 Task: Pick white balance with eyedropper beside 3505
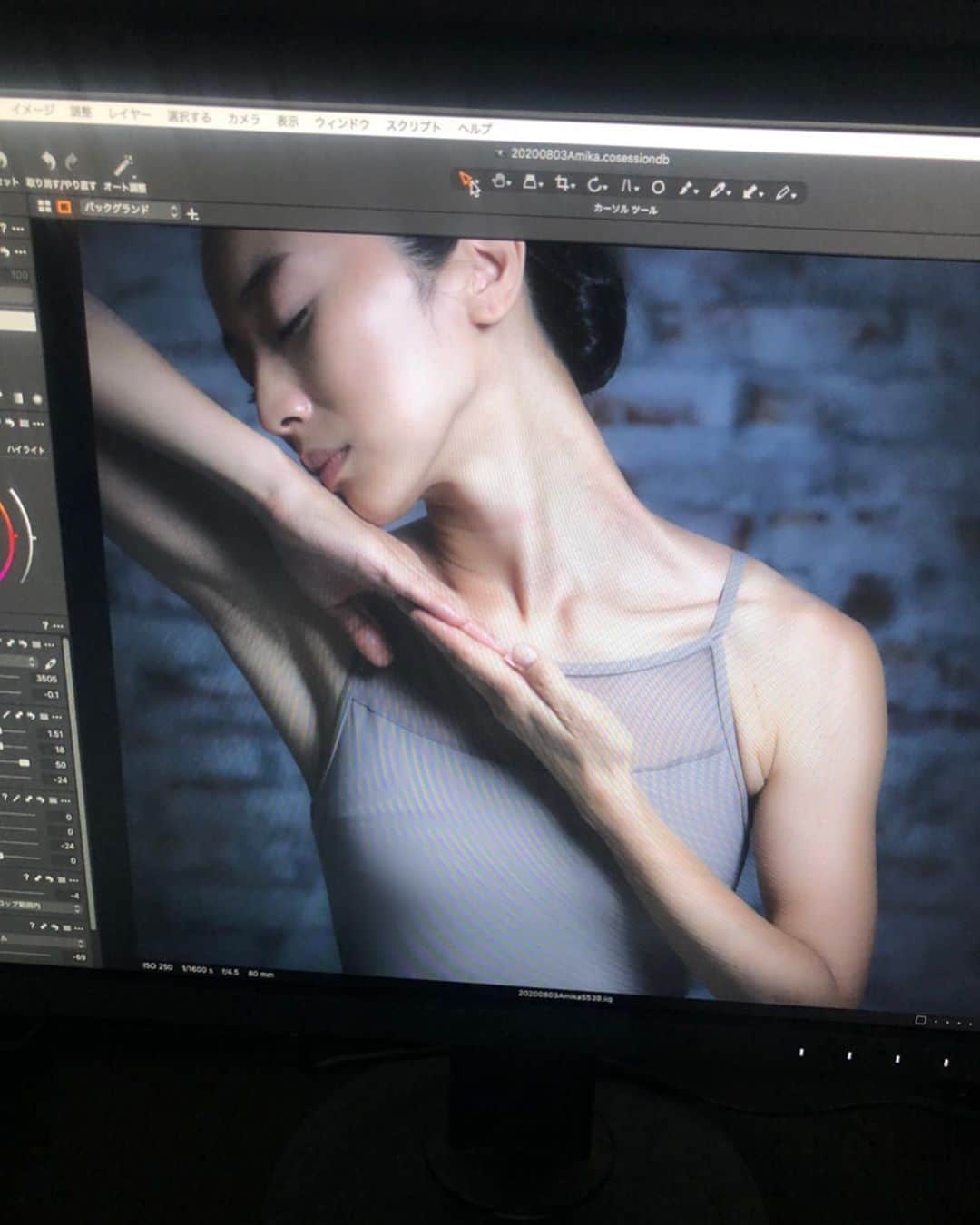tap(51, 665)
